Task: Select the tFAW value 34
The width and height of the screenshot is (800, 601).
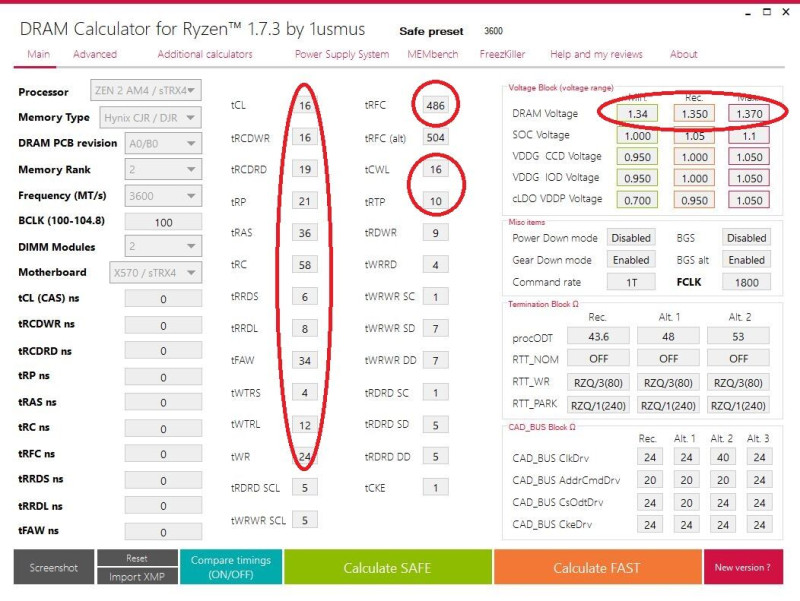Action: point(305,361)
